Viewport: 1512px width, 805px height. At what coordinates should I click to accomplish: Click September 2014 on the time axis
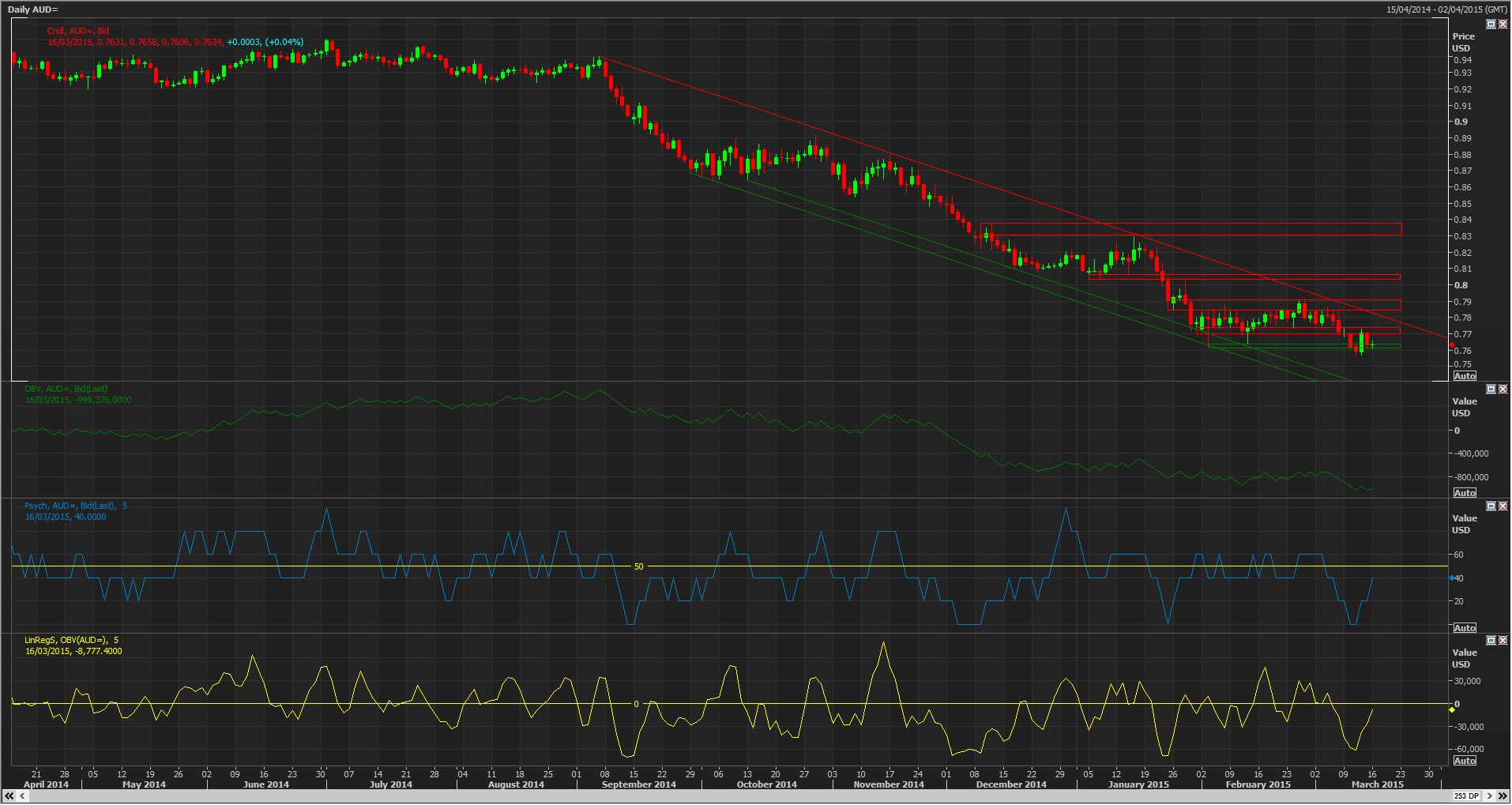[638, 784]
